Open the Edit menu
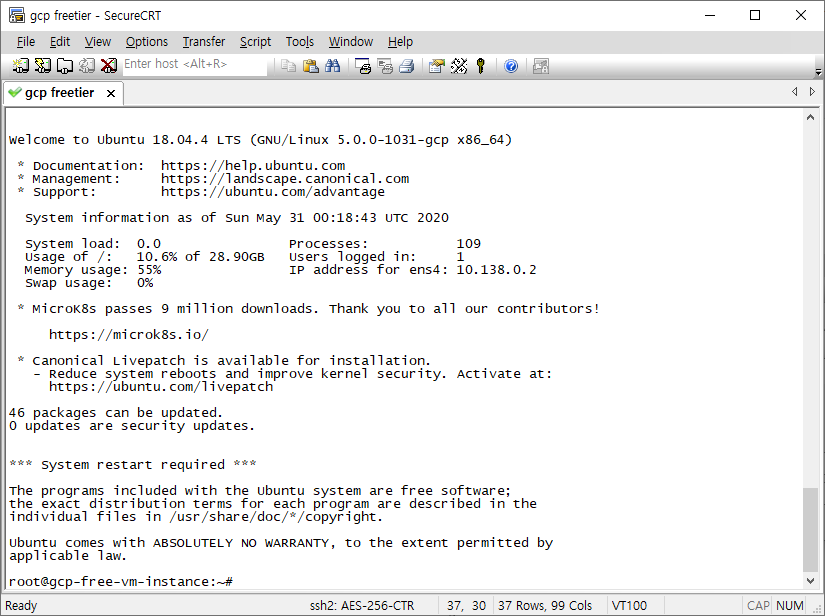 60,42
